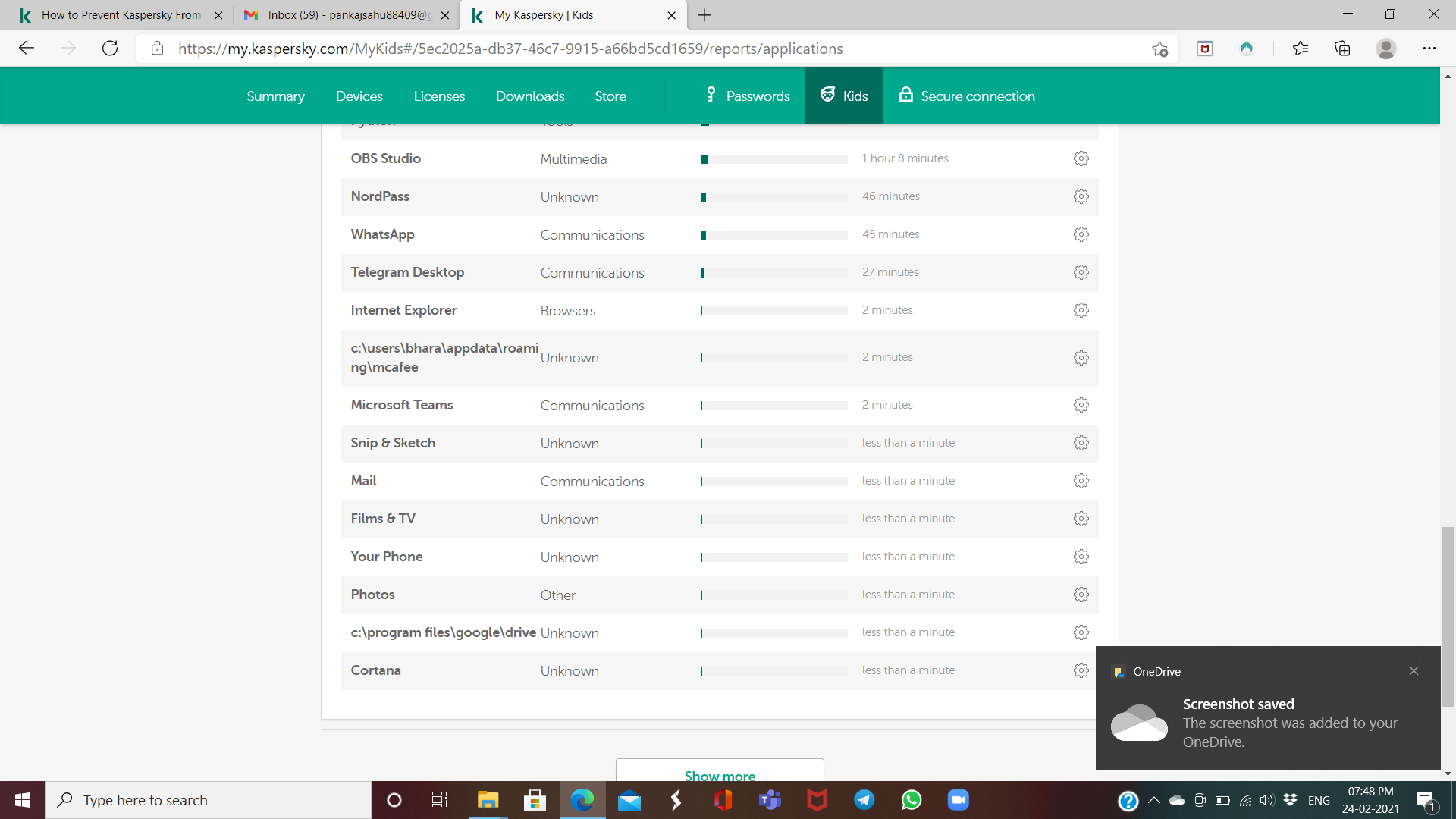The image size is (1456, 819).
Task: Click WhatsApp row settings gear icon
Action: point(1081,234)
